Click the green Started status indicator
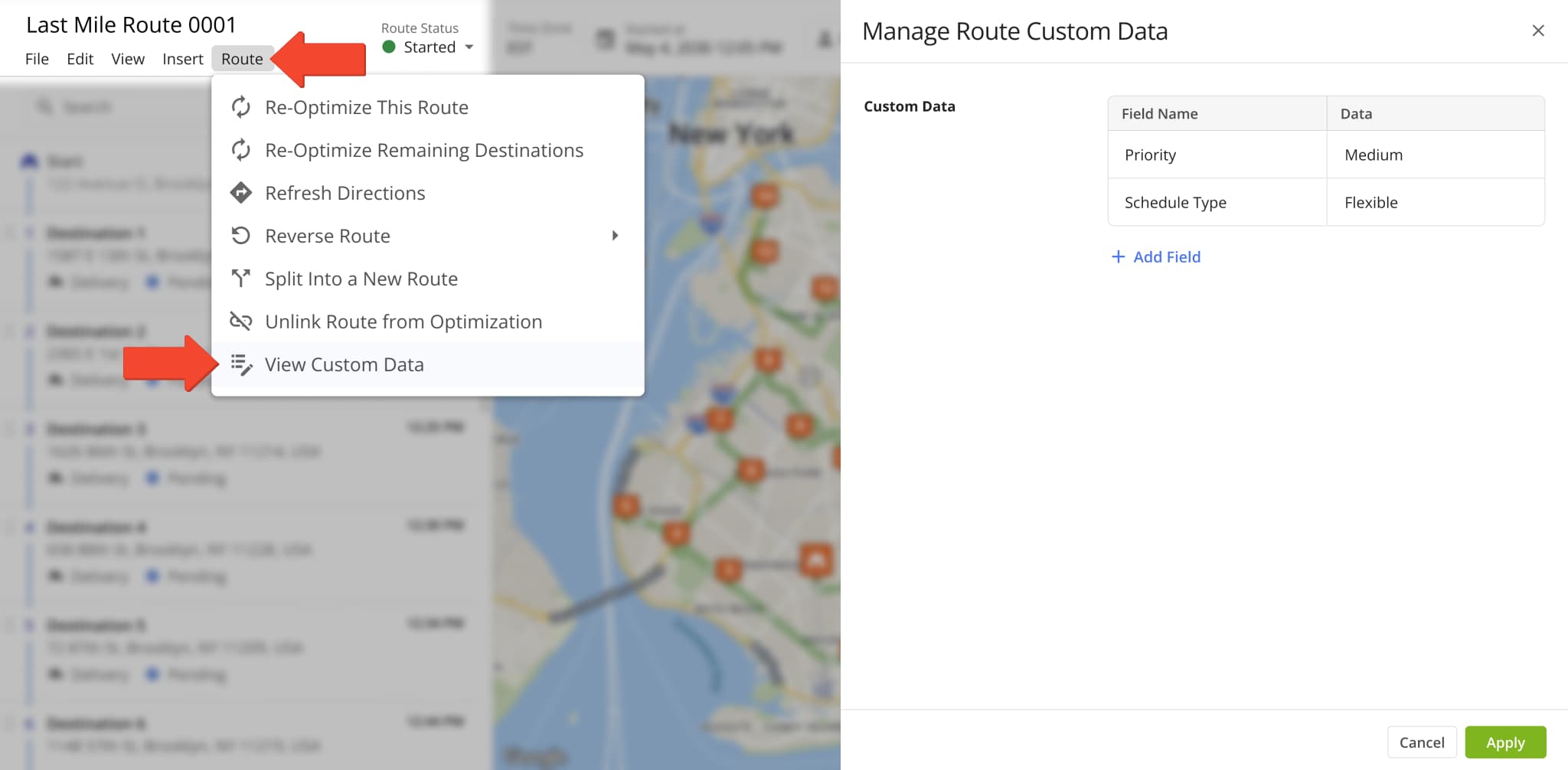The width and height of the screenshot is (1568, 770). click(390, 47)
